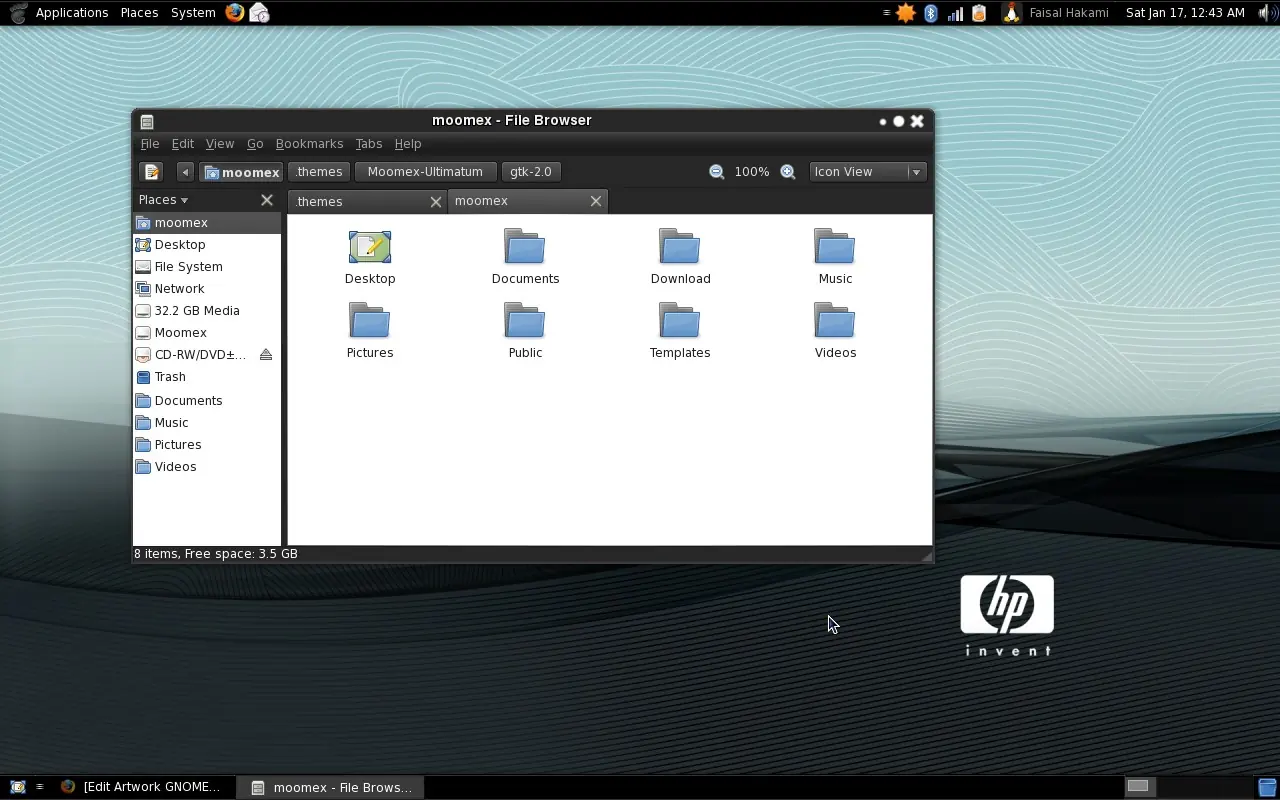The height and width of the screenshot is (800, 1280).
Task: Open the Firefox launcher in top panel
Action: (235, 13)
